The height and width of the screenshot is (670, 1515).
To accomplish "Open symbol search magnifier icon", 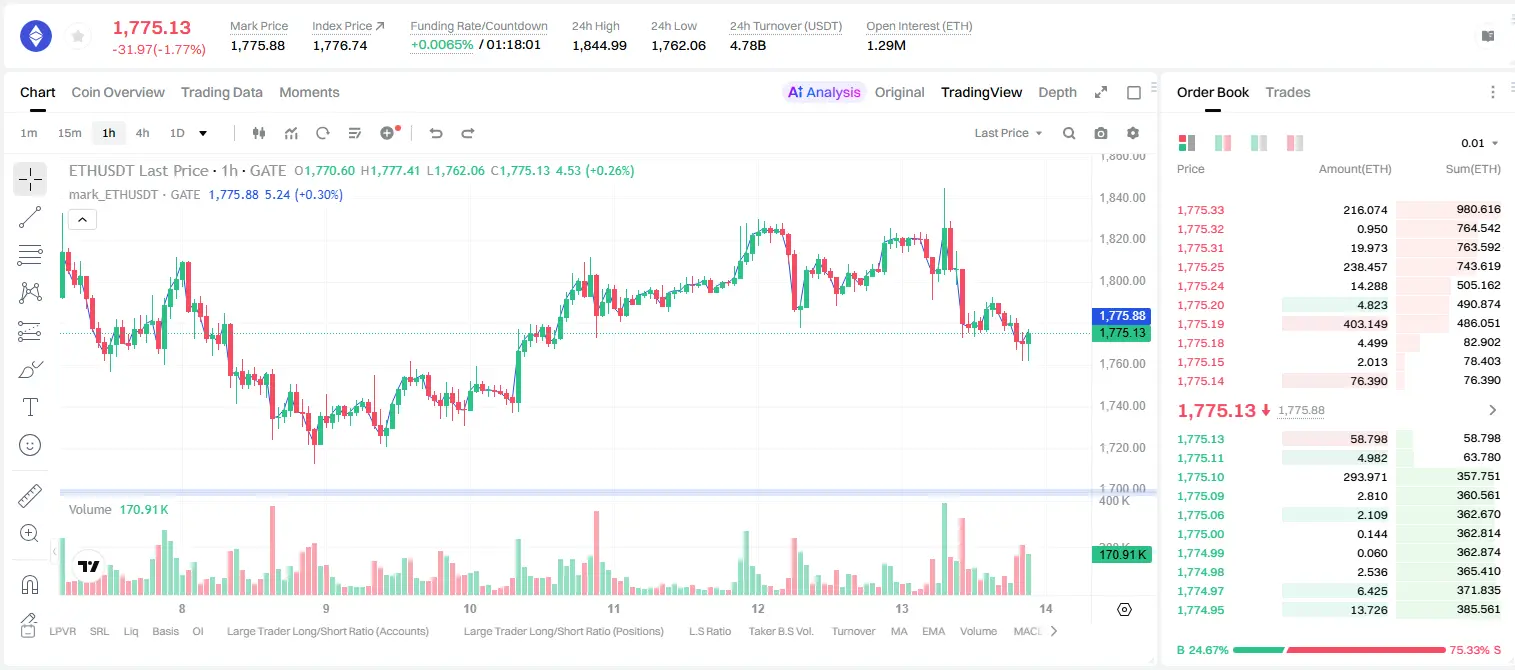I will point(1069,133).
